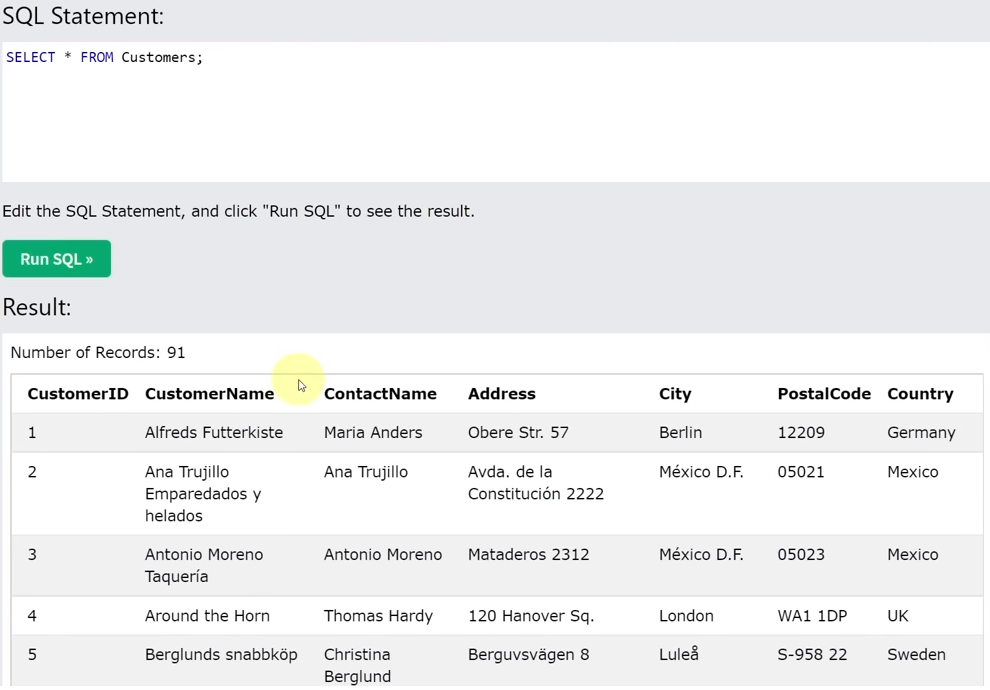The height and width of the screenshot is (690, 990).
Task: Click the Luleå city cell
Action: coord(679,655)
